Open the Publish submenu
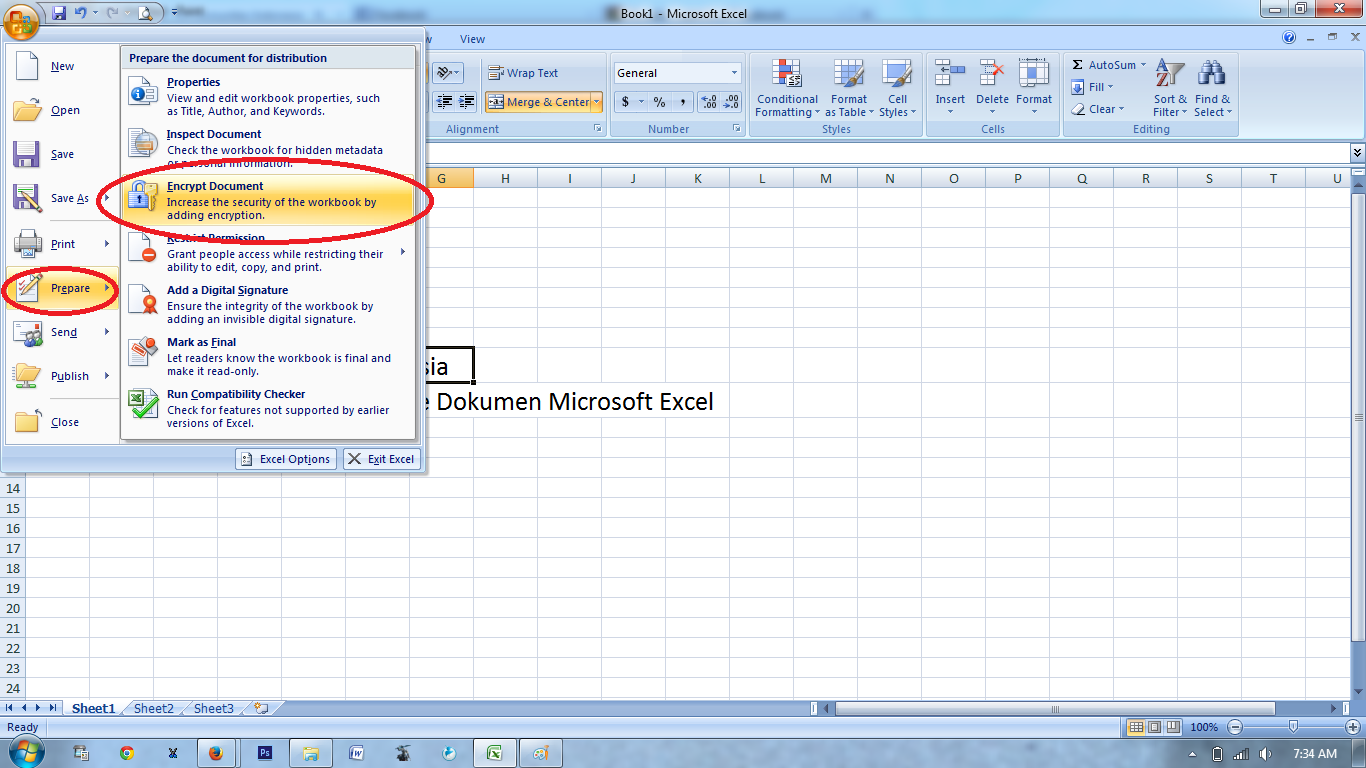Viewport: 1366px width, 768px height. click(x=62, y=376)
